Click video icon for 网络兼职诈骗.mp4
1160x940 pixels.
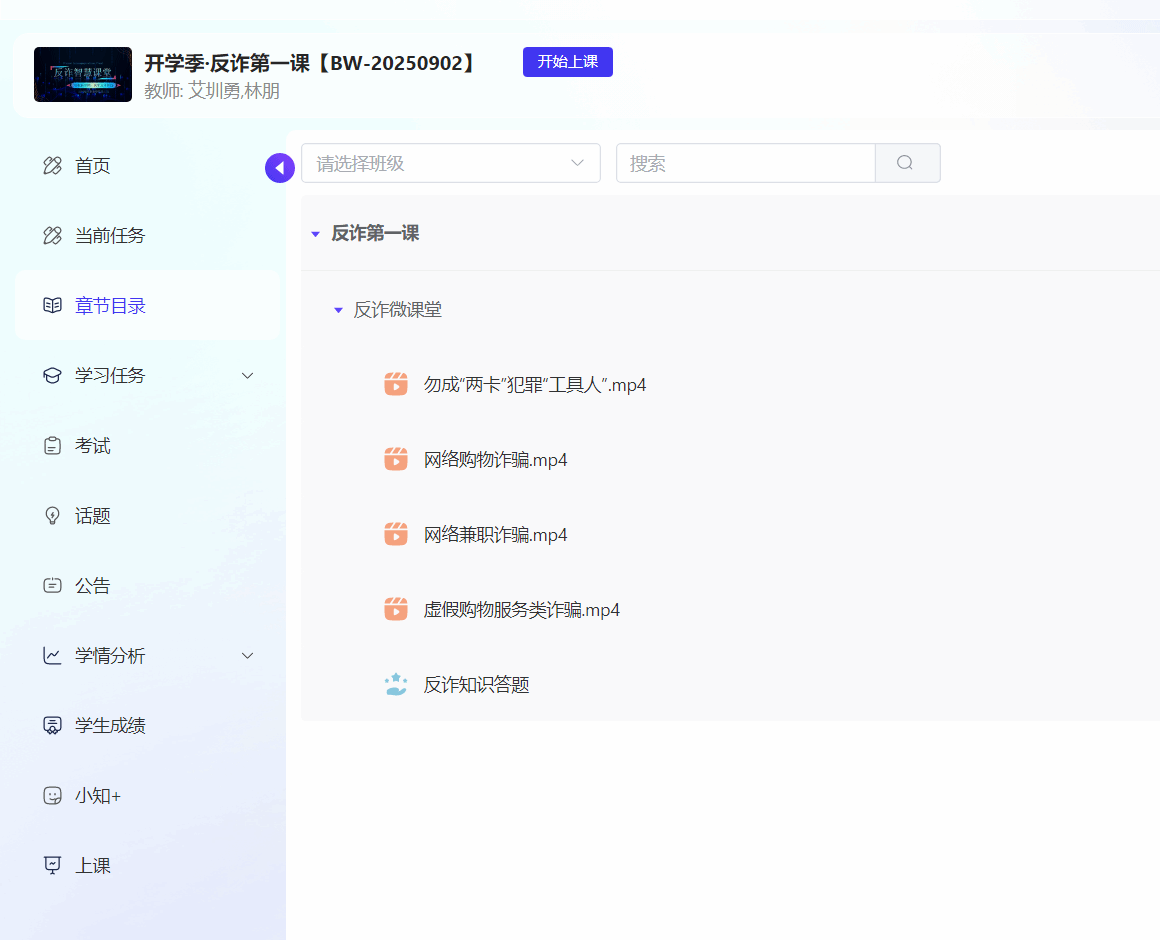click(x=396, y=535)
